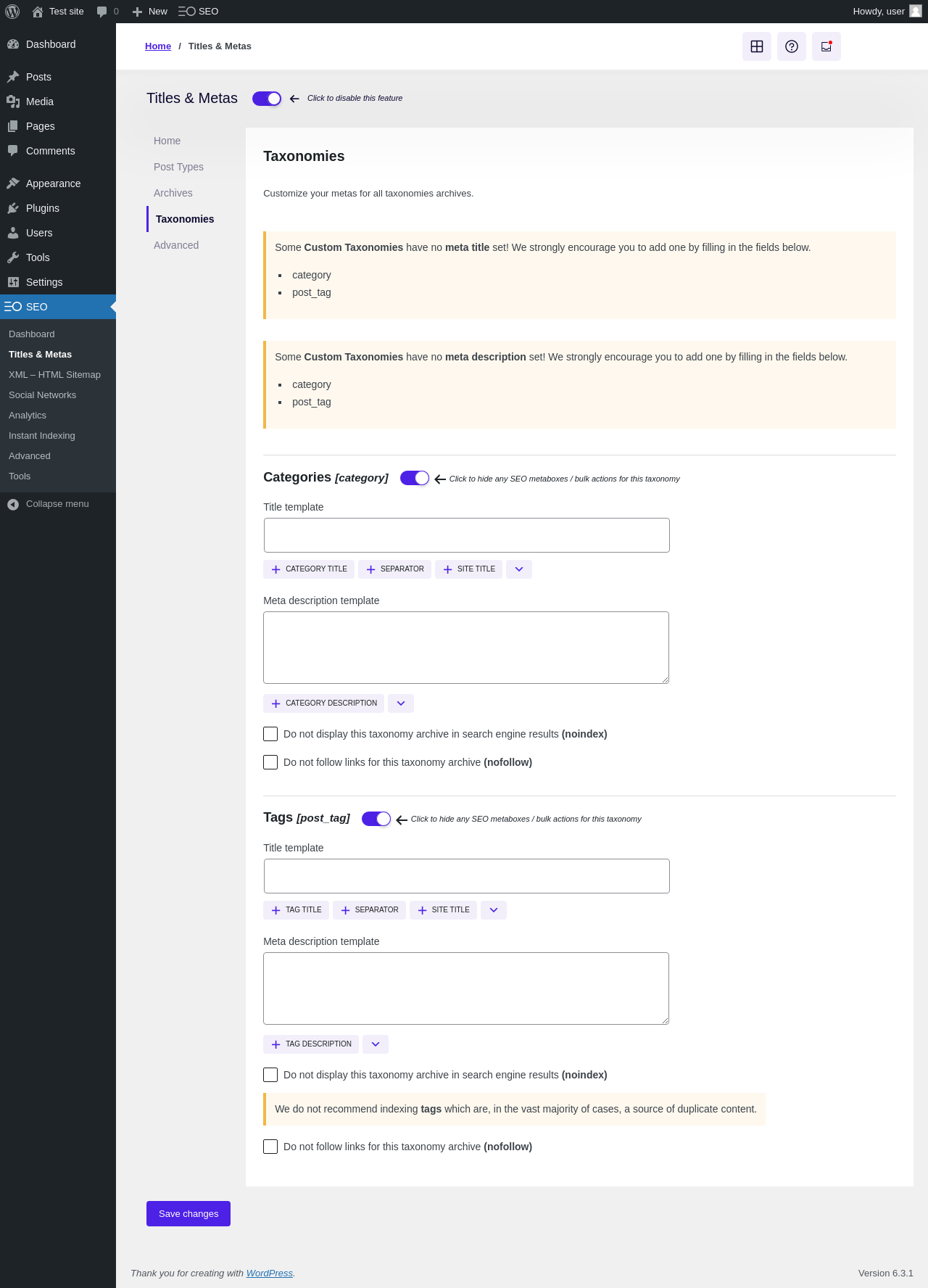This screenshot has height=1288, width=928.
Task: Focus the Tags title template field
Action: [467, 876]
